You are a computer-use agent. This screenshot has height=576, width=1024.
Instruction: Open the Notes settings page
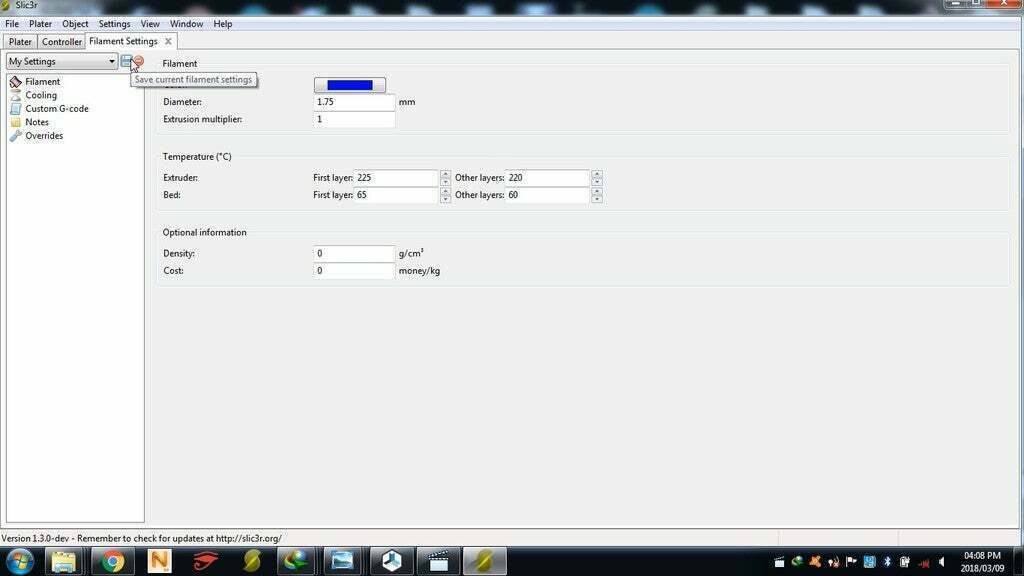[37, 122]
